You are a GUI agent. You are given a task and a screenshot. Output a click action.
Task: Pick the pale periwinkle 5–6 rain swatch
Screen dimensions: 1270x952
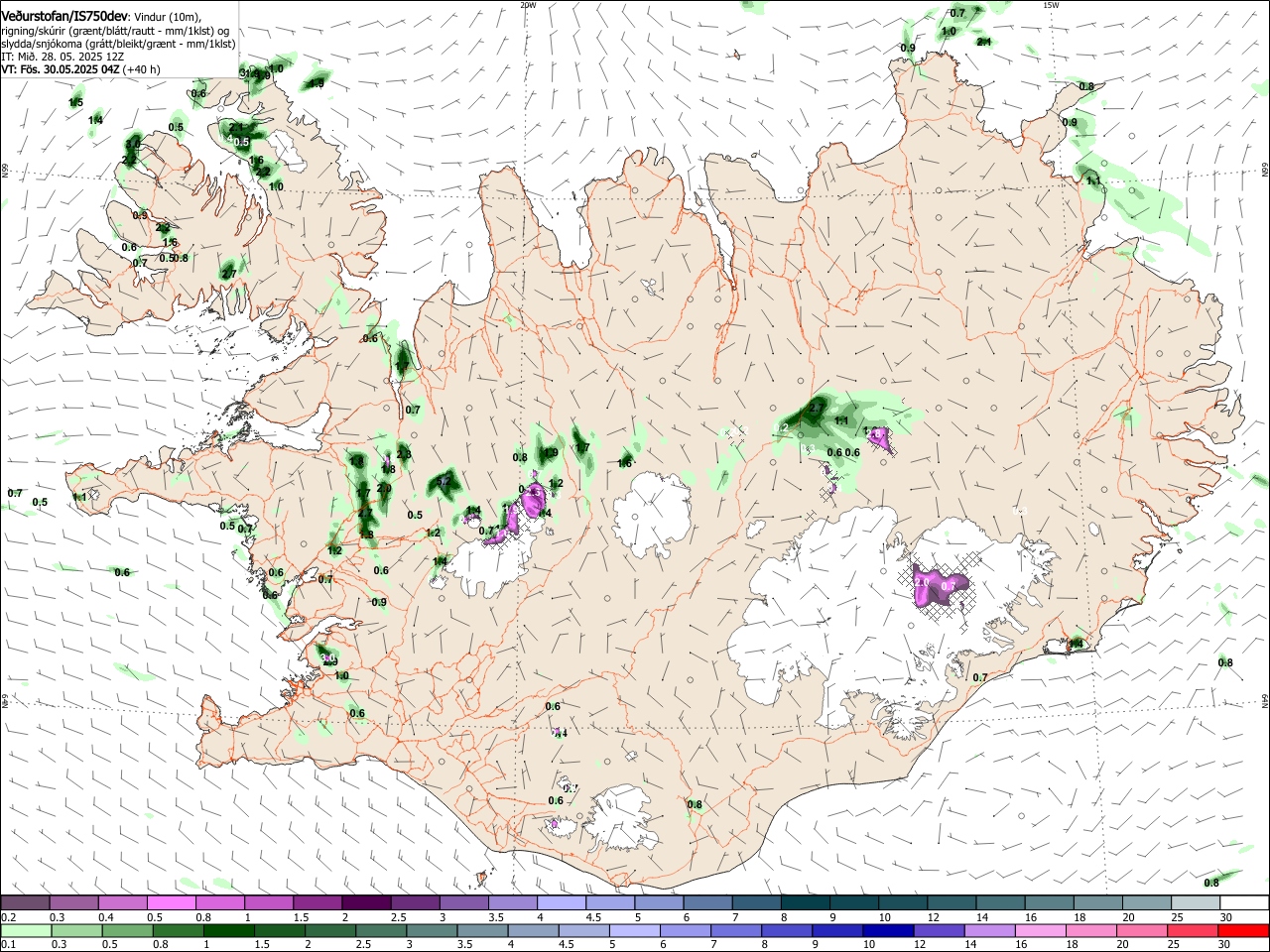point(635,930)
